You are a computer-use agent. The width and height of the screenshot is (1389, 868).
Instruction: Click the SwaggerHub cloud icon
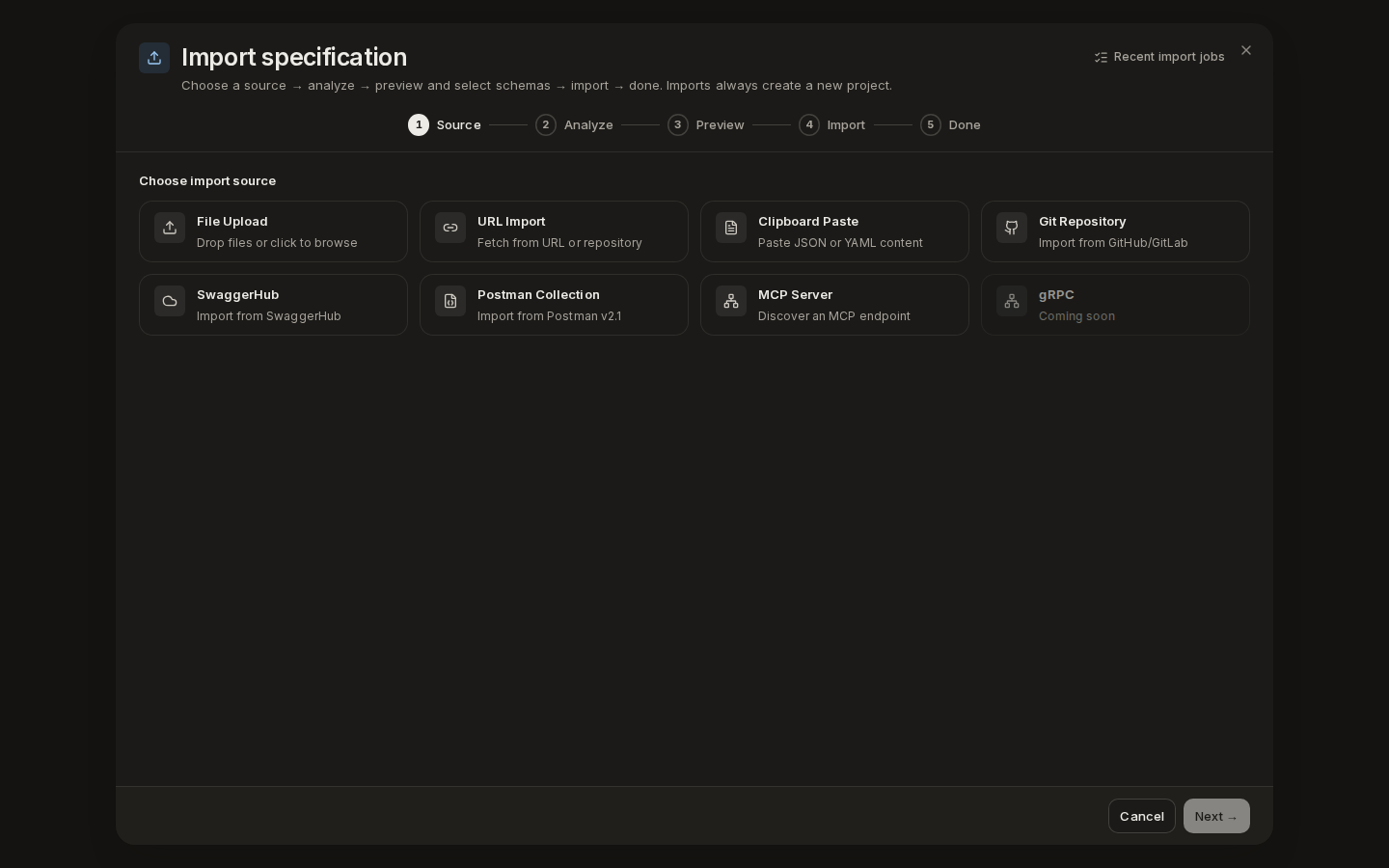coord(170,301)
